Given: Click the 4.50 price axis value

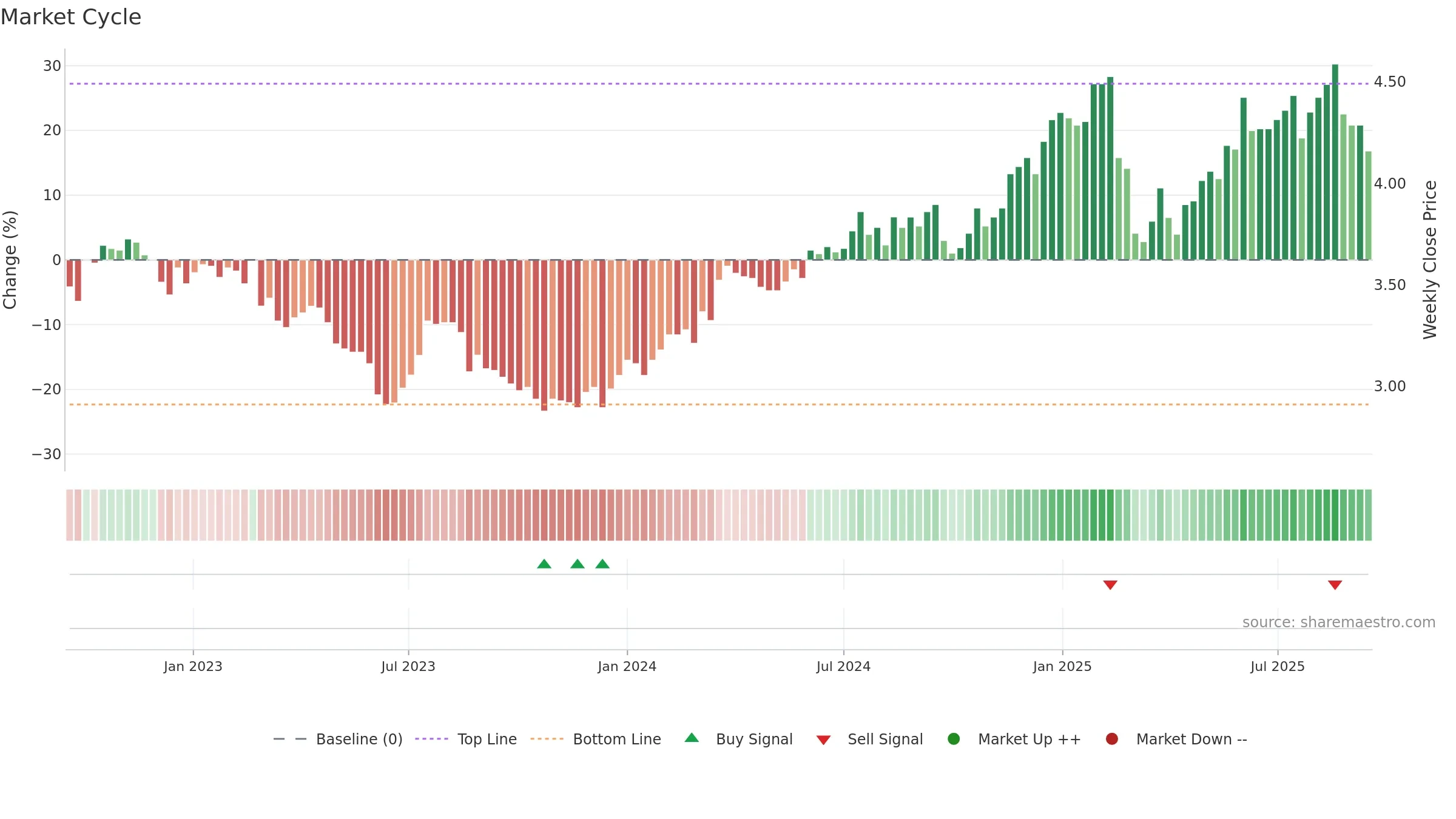Looking at the screenshot, I should (x=1390, y=82).
